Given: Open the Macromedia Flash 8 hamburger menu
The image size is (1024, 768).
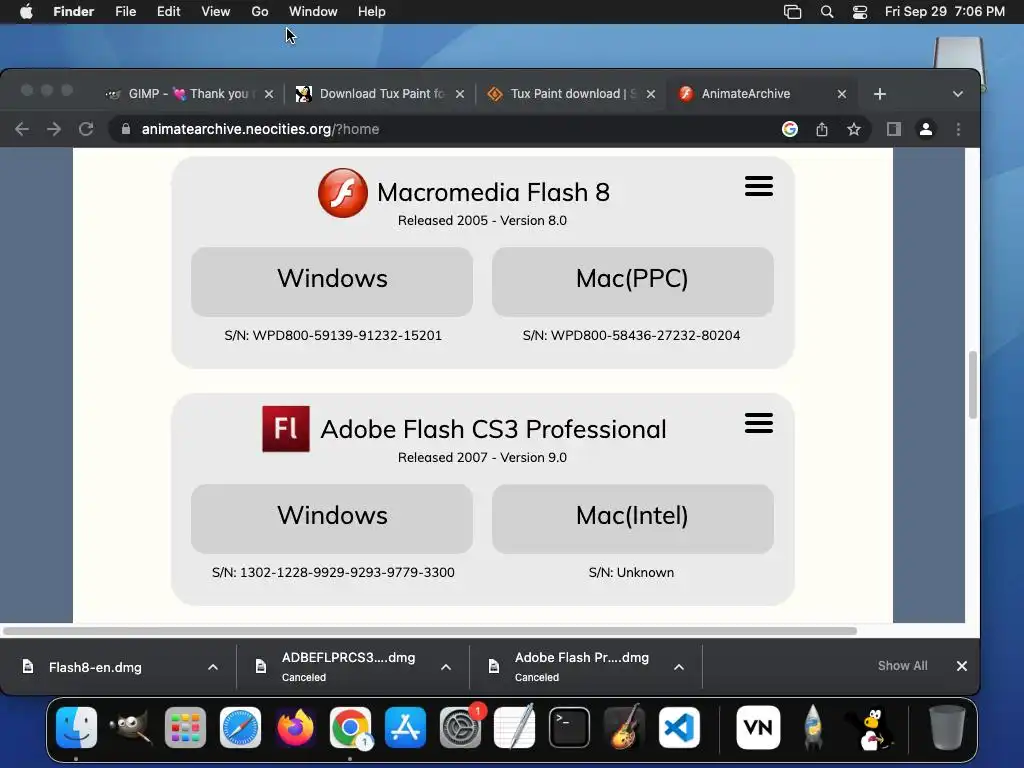Looking at the screenshot, I should pos(758,186).
